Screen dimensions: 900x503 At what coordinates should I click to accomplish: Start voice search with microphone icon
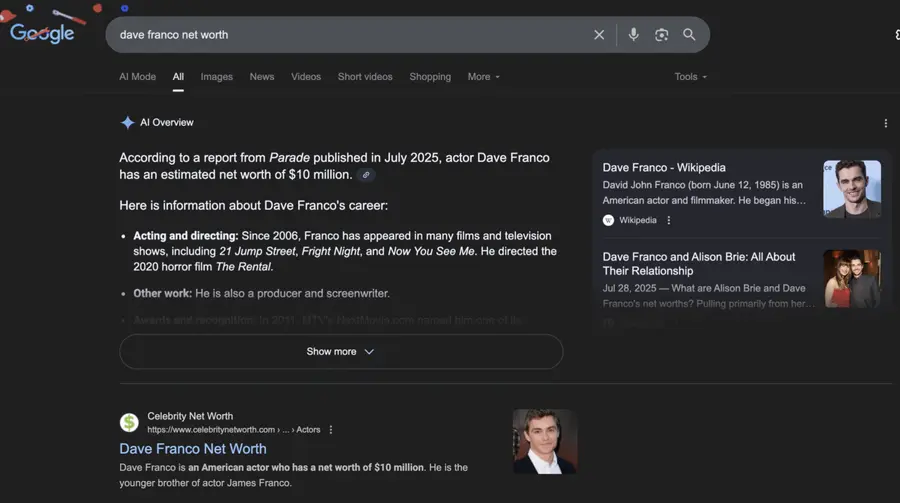pos(633,35)
